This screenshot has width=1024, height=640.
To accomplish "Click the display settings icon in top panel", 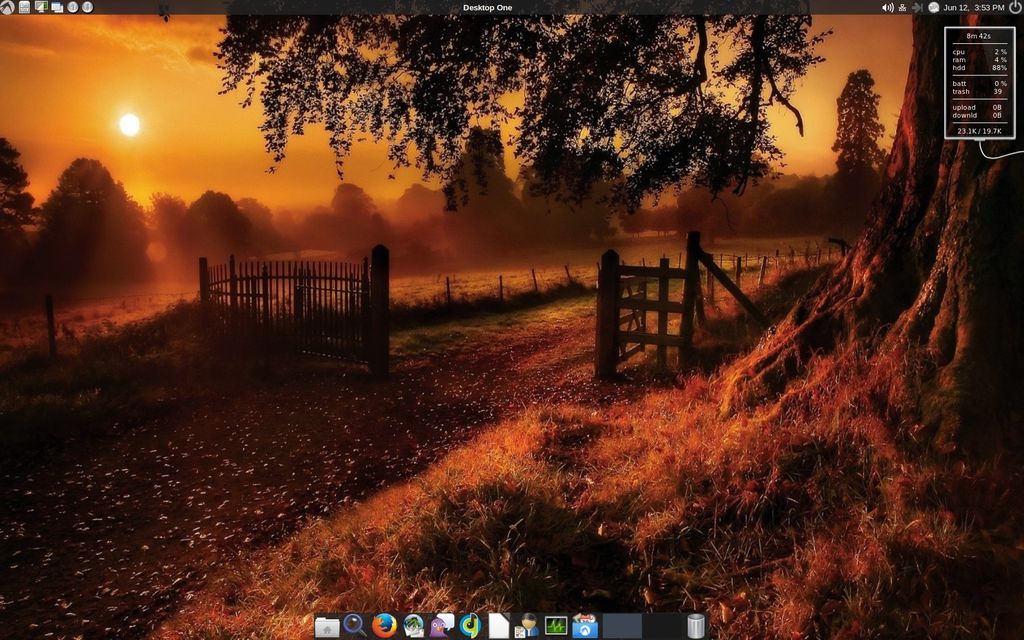I will (41, 7).
